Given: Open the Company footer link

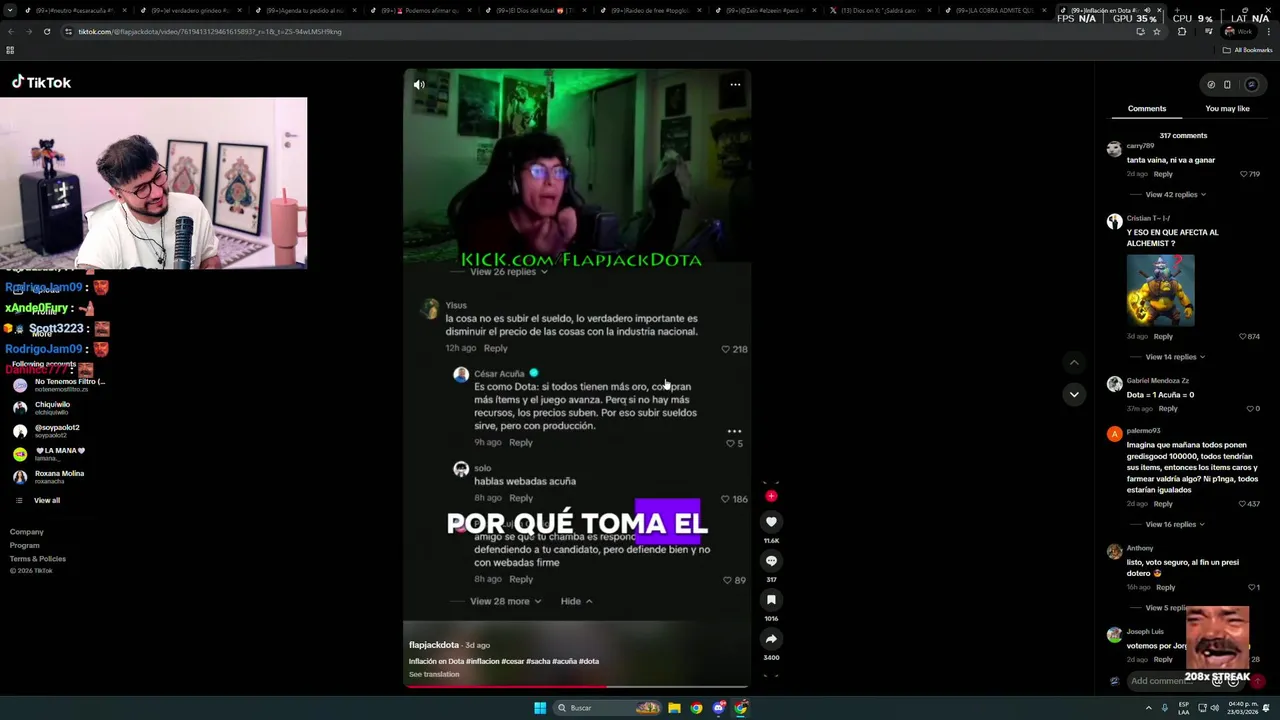Looking at the screenshot, I should click(27, 532).
